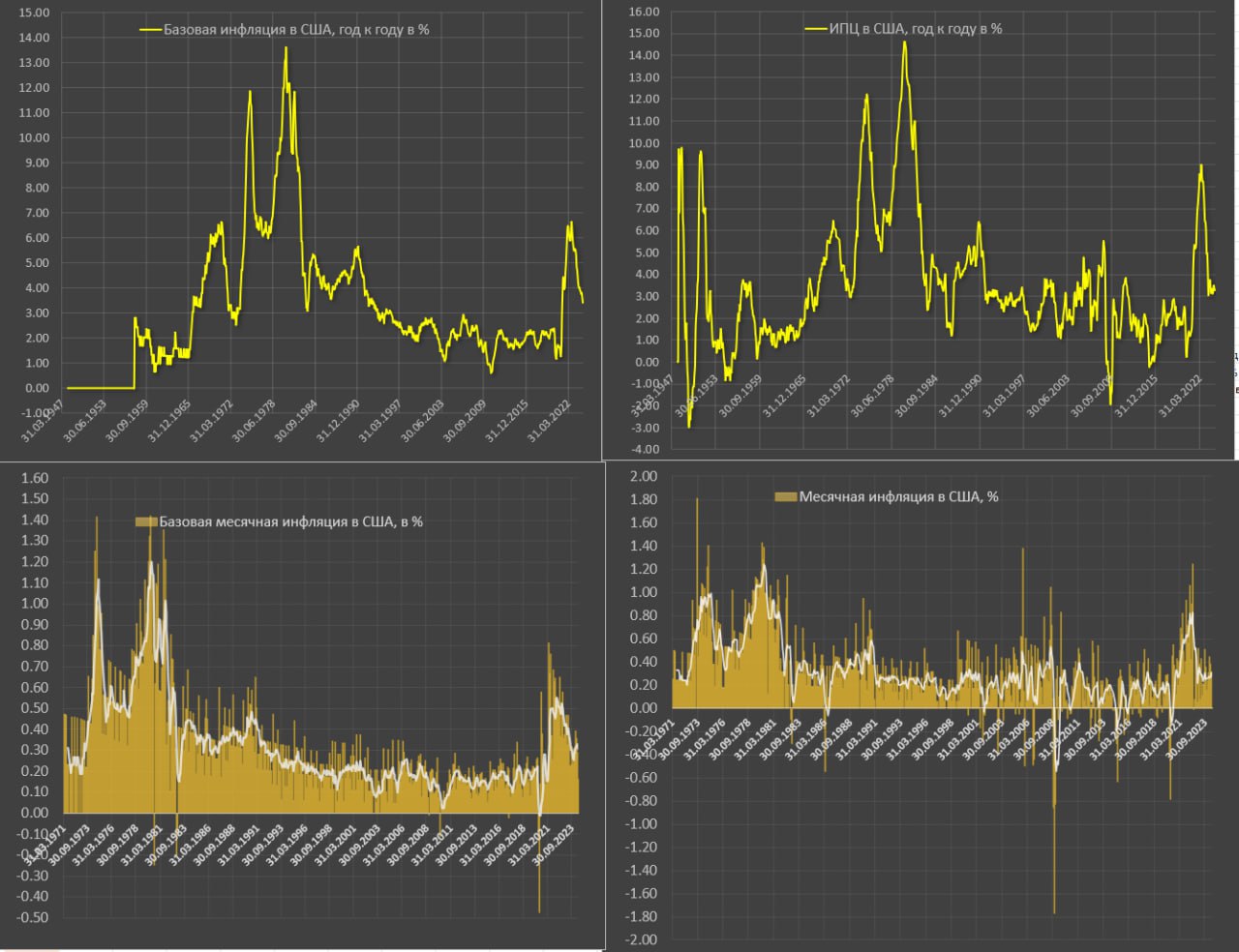Click the gold legend swatch beside 'Месячная инфляция в США'
This screenshot has height=952, width=1239.
point(785,497)
